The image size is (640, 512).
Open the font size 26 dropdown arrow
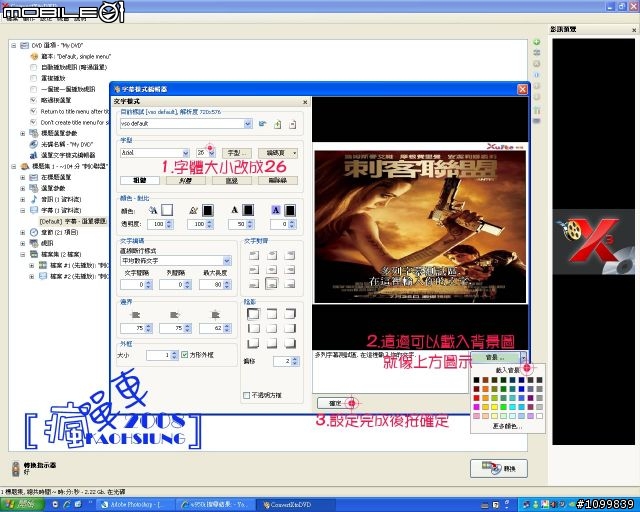[212, 153]
